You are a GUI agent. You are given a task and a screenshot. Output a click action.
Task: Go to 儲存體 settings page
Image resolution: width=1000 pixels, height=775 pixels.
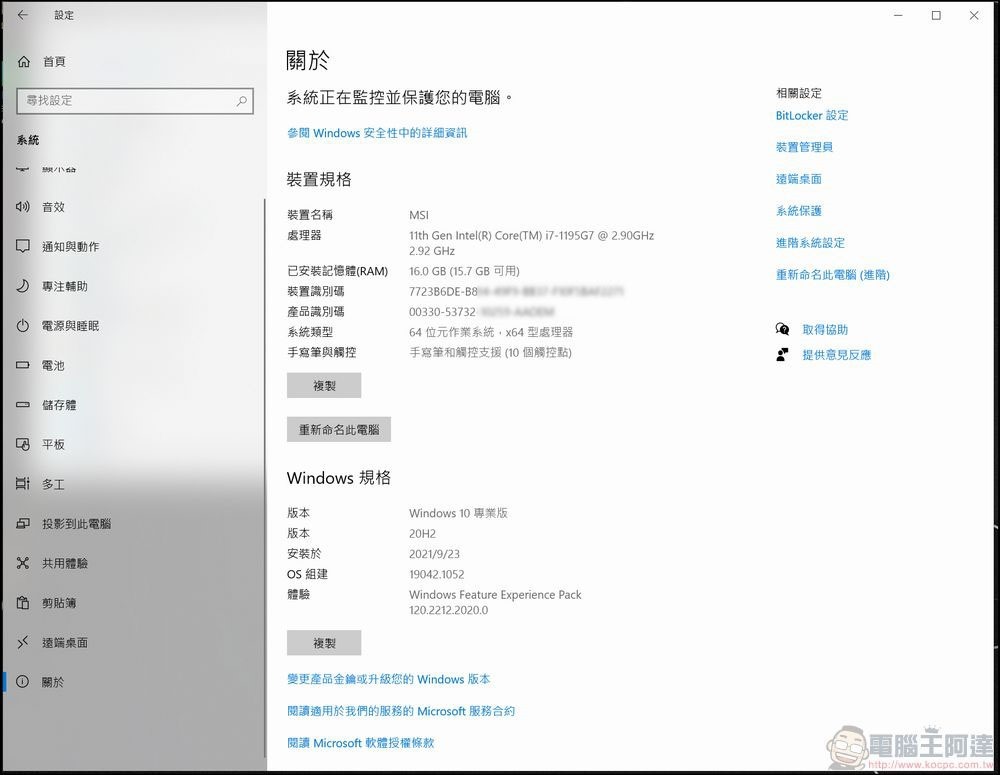pos(133,405)
